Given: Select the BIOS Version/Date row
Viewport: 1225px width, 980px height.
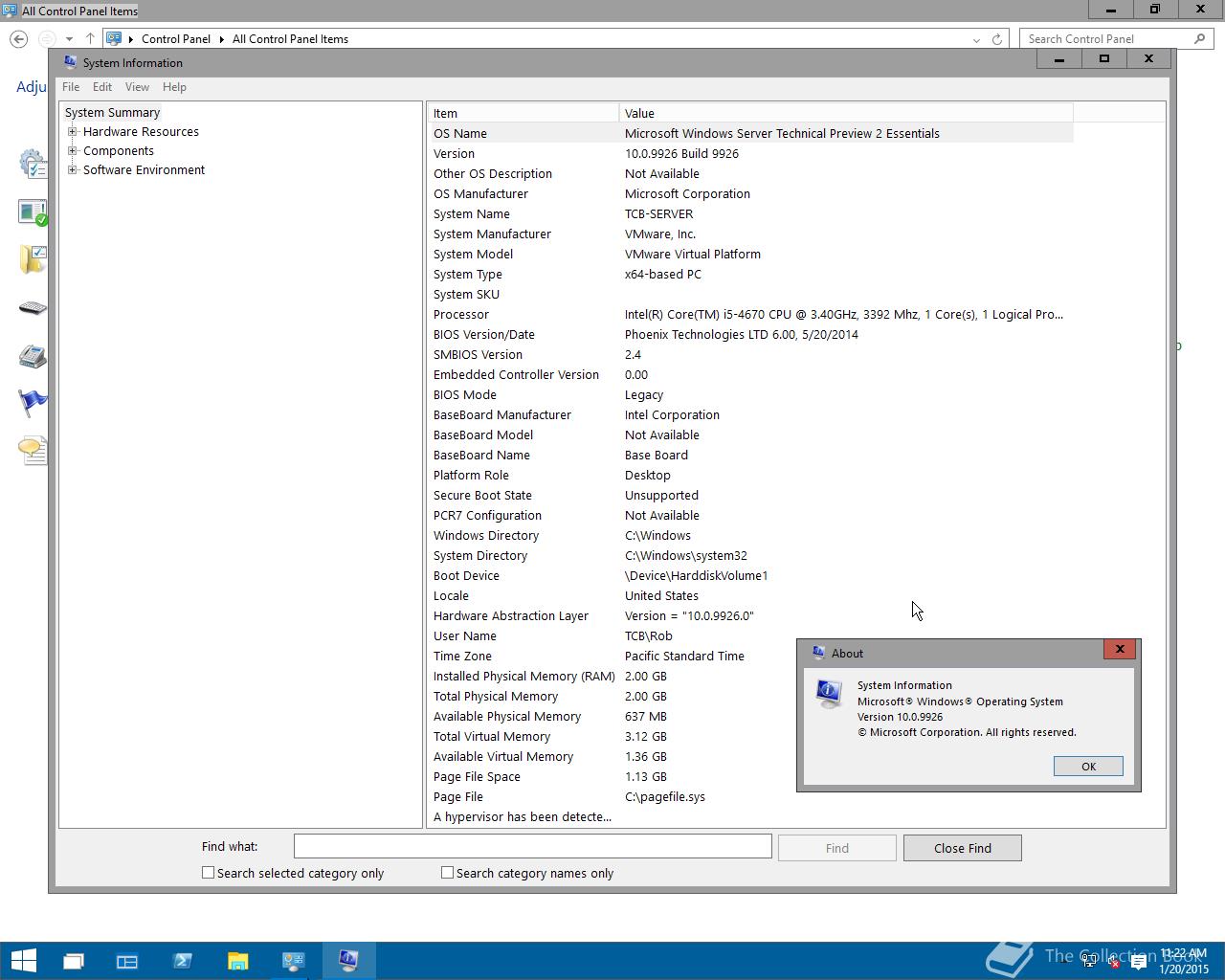Looking at the screenshot, I should pyautogui.click(x=750, y=334).
